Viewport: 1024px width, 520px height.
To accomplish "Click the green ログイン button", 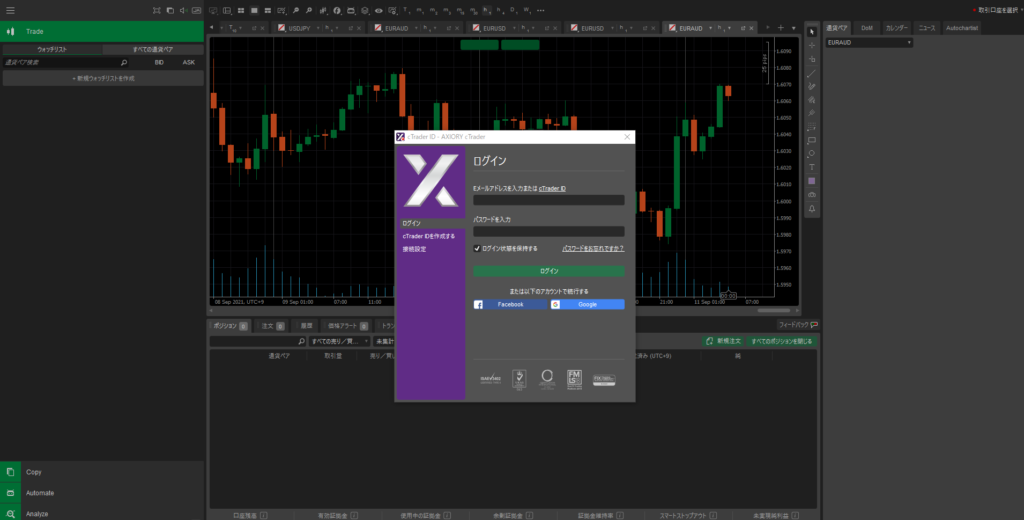I will pyautogui.click(x=549, y=271).
